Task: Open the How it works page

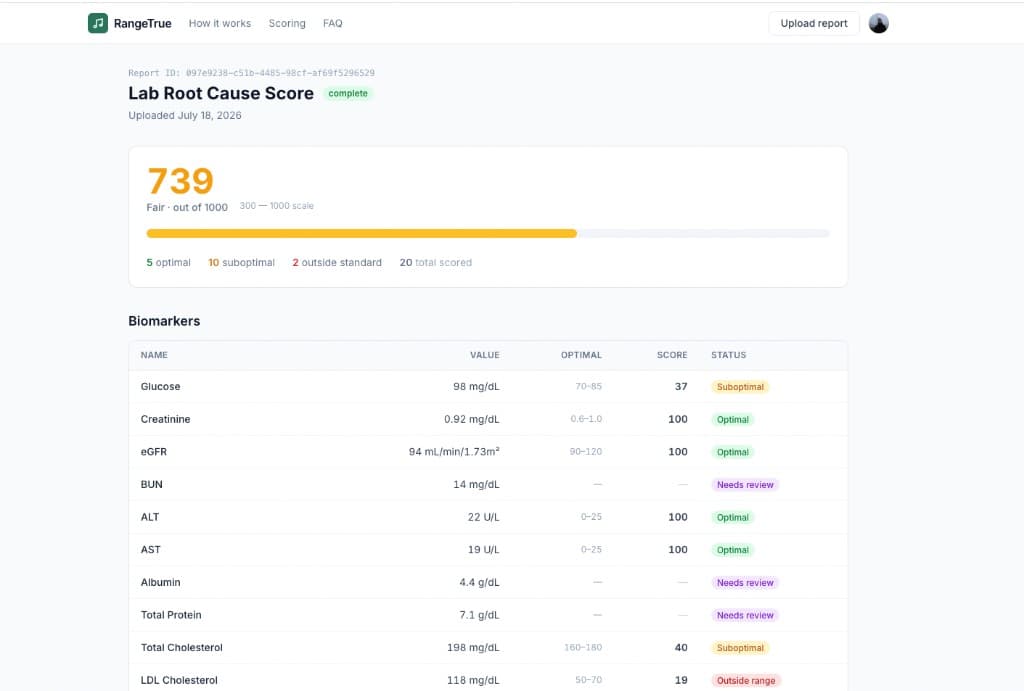Action: pyautogui.click(x=219, y=24)
